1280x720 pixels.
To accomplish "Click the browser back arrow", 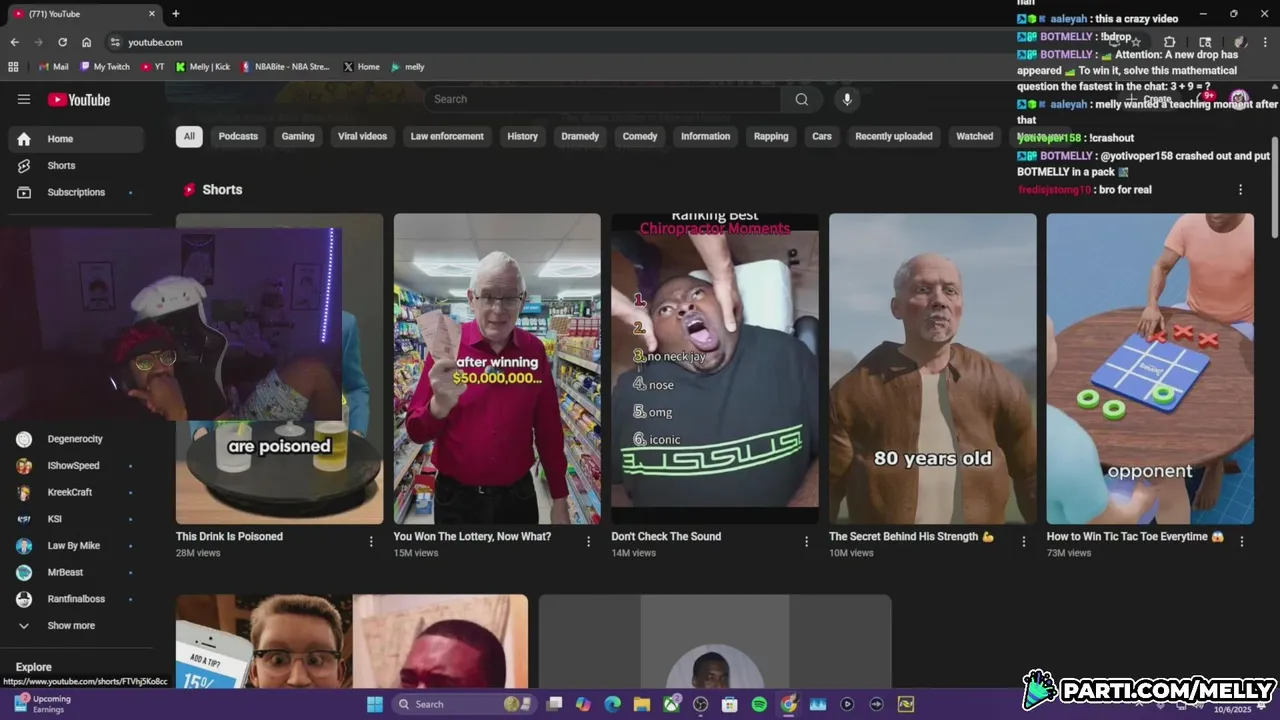I will pos(14,42).
